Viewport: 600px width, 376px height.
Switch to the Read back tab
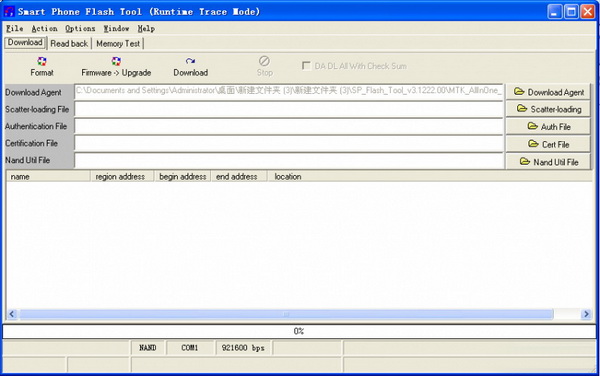(x=69, y=44)
